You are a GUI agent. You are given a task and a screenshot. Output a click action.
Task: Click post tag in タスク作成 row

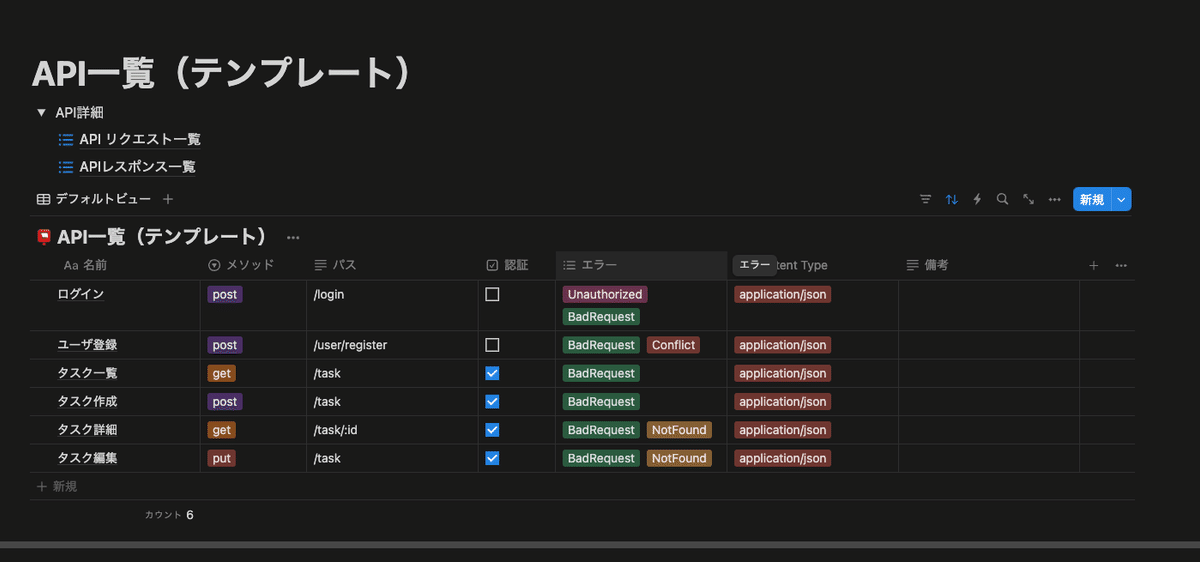[225, 401]
